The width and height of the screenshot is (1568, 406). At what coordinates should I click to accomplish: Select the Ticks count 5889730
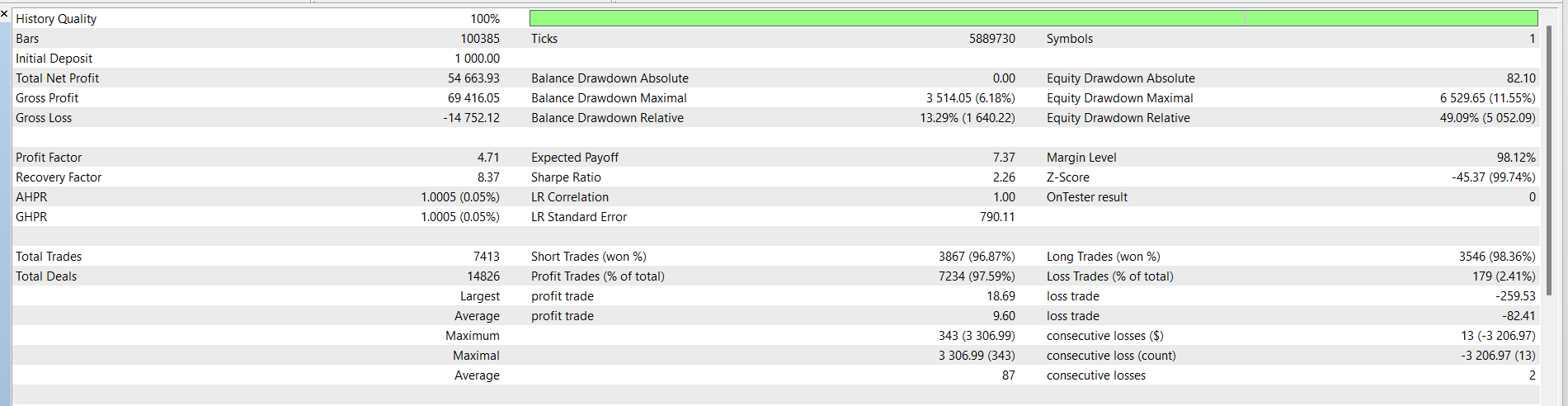(991, 39)
